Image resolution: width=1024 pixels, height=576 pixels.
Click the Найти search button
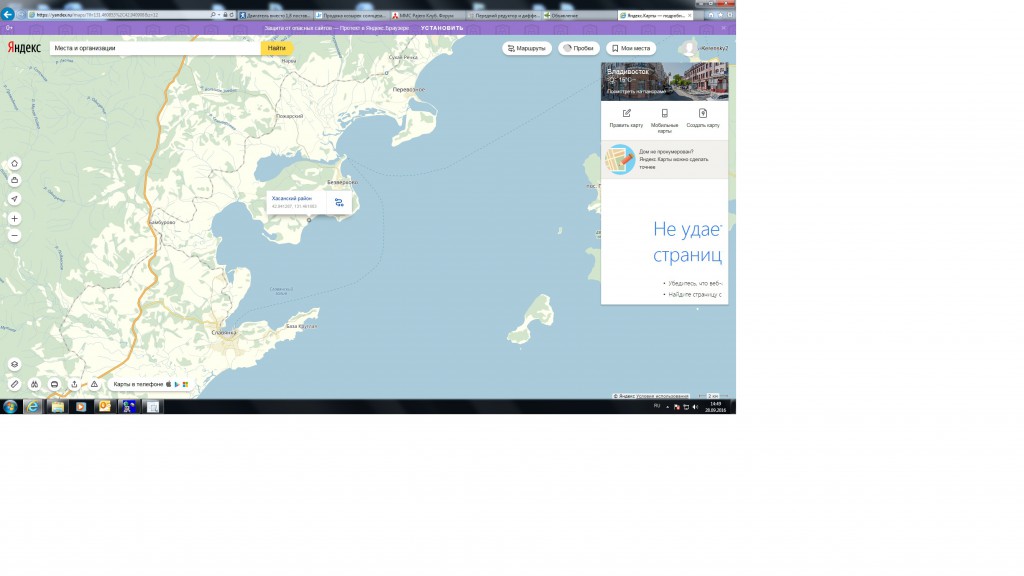click(277, 48)
